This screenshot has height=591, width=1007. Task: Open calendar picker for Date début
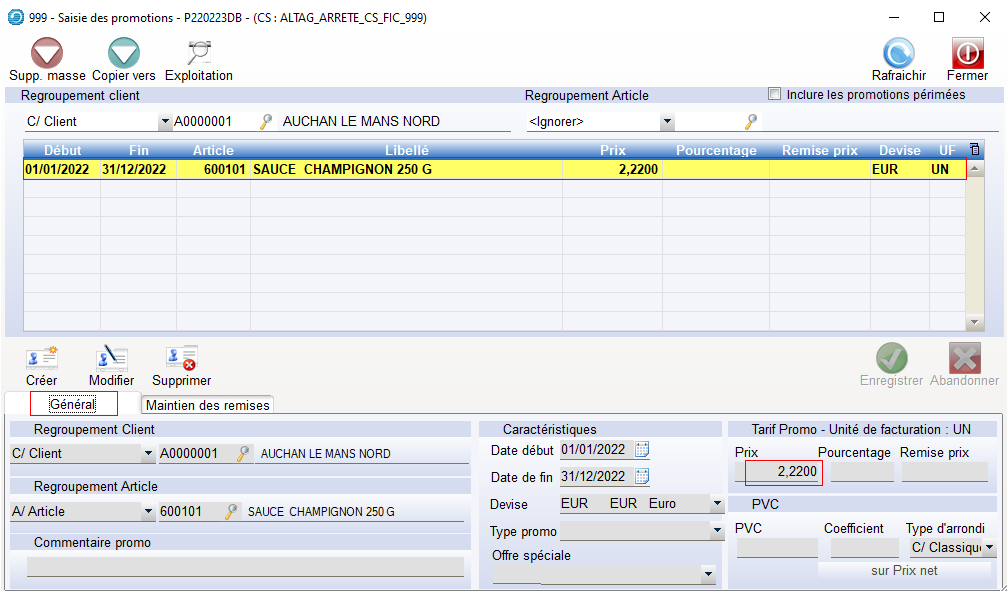point(642,450)
